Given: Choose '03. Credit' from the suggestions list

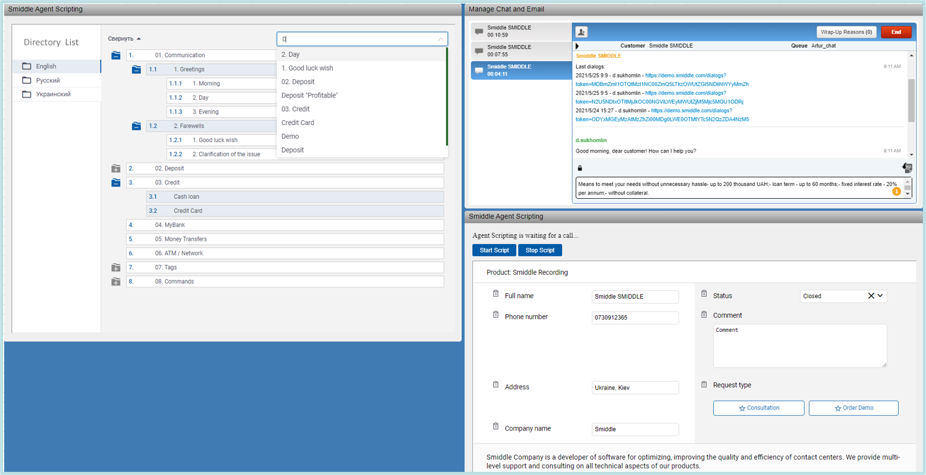Looking at the screenshot, I should [361, 109].
